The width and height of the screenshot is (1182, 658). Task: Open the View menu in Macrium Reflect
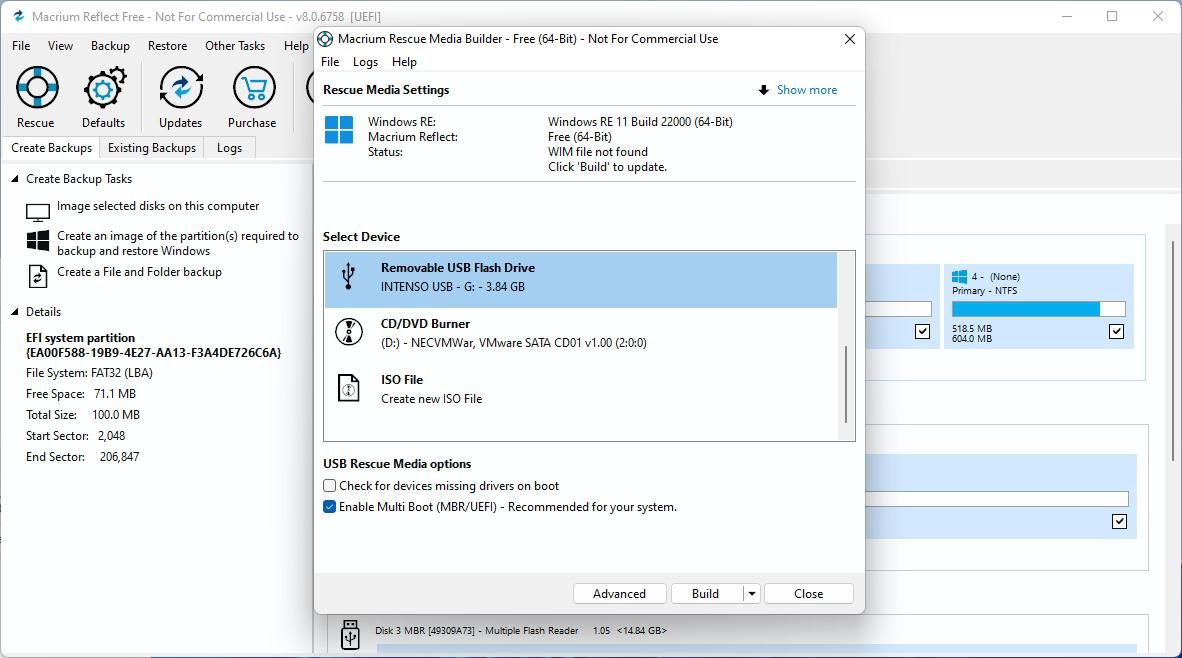tap(60, 46)
